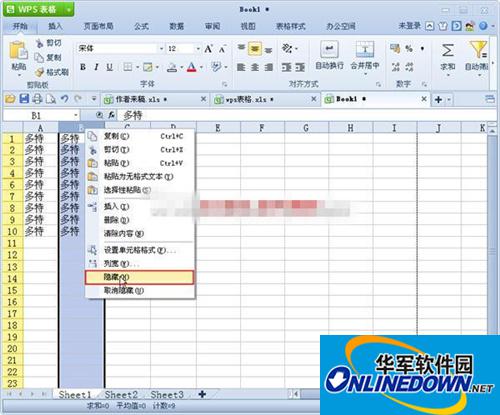The height and width of the screenshot is (415, 500).
Task: Choose 复制(C) in the context menu
Action: 140,136
